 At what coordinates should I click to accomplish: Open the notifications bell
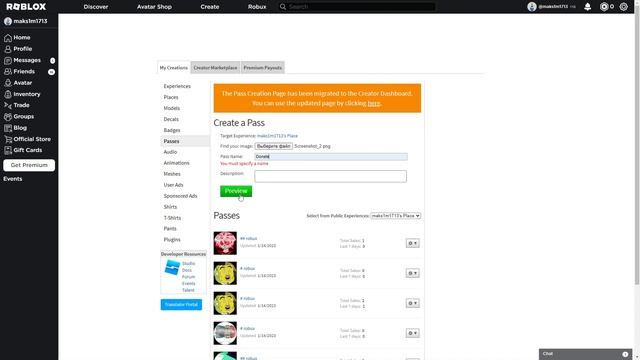587,7
